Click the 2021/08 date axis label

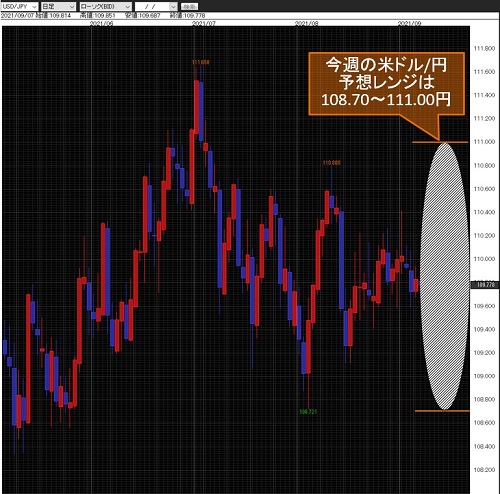(x=307, y=23)
